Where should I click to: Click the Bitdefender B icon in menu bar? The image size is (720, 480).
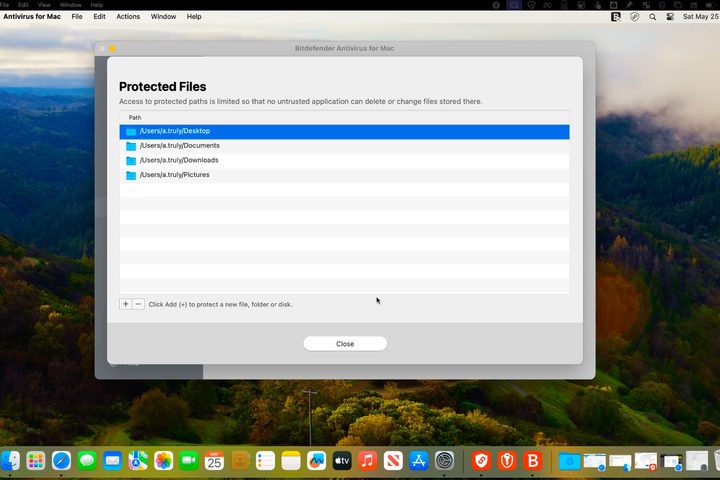616,17
